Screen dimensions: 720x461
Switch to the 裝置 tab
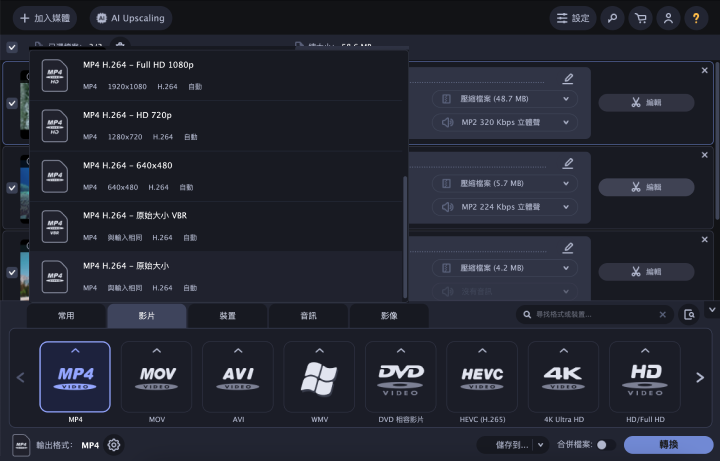228,315
